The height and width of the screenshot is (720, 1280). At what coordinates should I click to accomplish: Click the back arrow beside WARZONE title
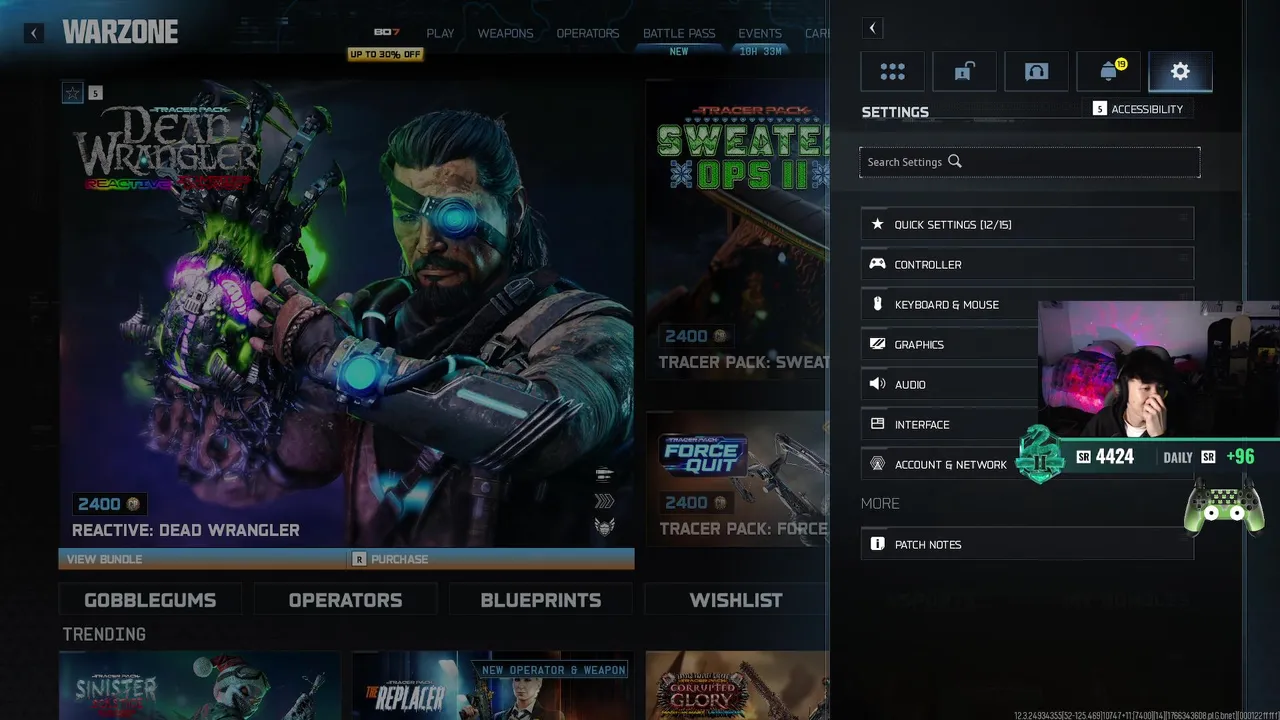point(33,33)
